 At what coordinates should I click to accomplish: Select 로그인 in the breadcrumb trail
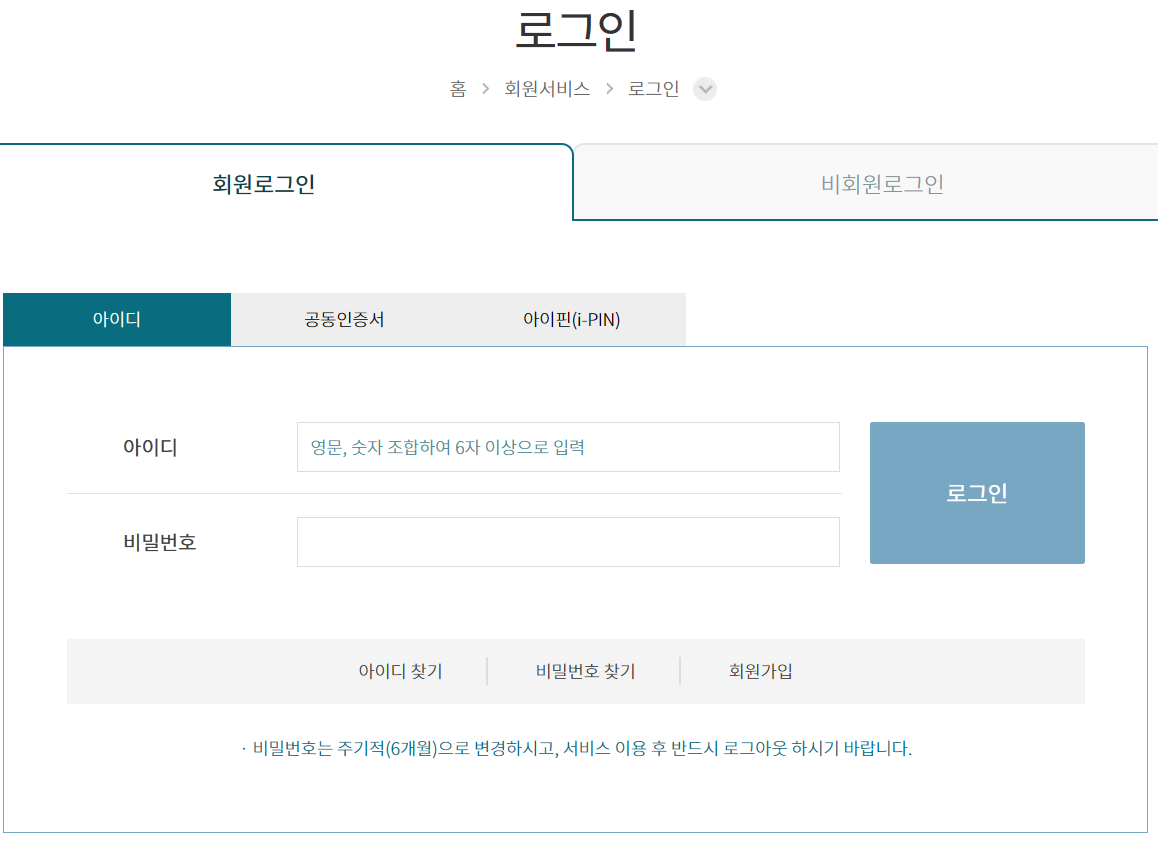[x=651, y=89]
